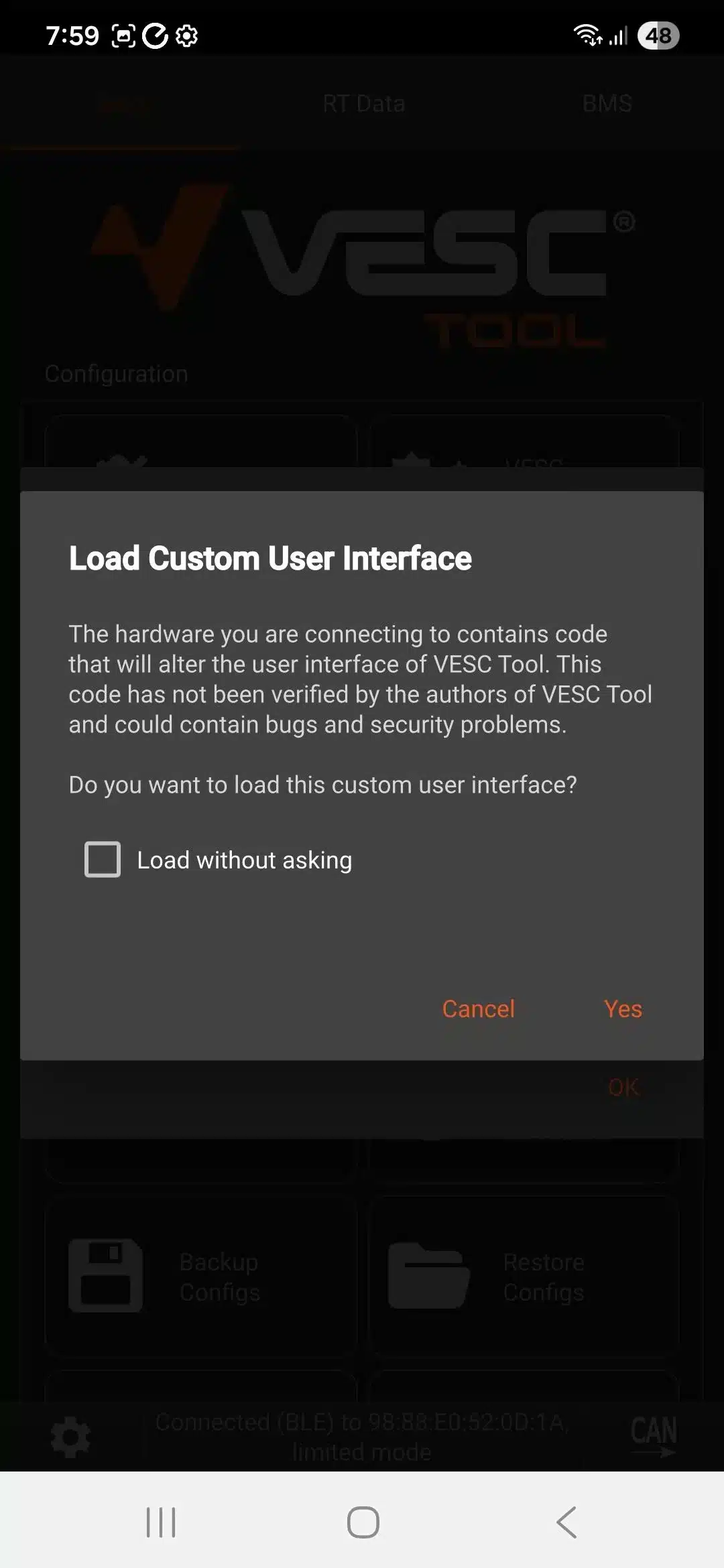Image resolution: width=724 pixels, height=1568 pixels.
Task: Tap the battery level indicator showing 48
Action: pos(658,36)
